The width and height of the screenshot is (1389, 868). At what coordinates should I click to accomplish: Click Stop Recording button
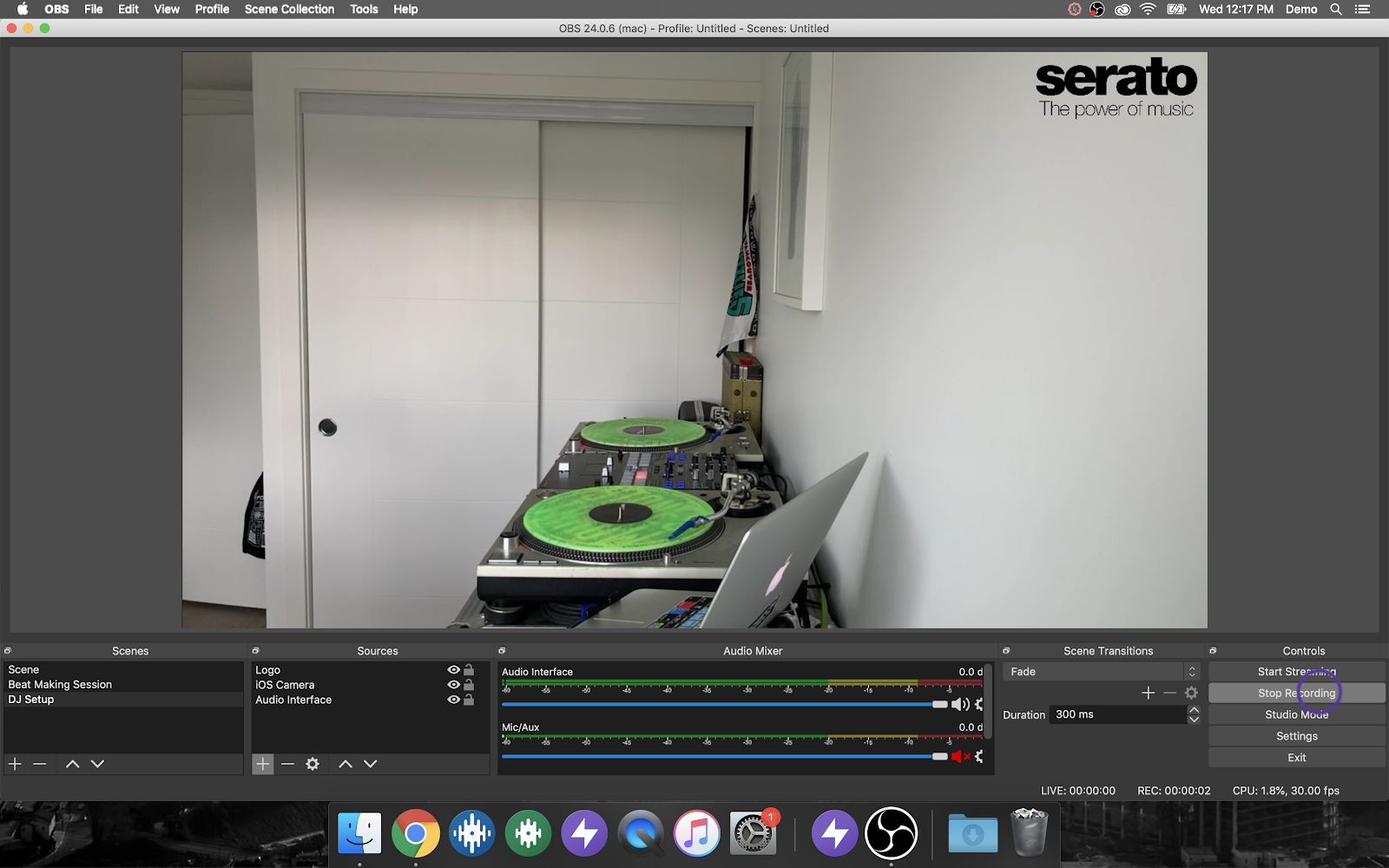point(1297,694)
